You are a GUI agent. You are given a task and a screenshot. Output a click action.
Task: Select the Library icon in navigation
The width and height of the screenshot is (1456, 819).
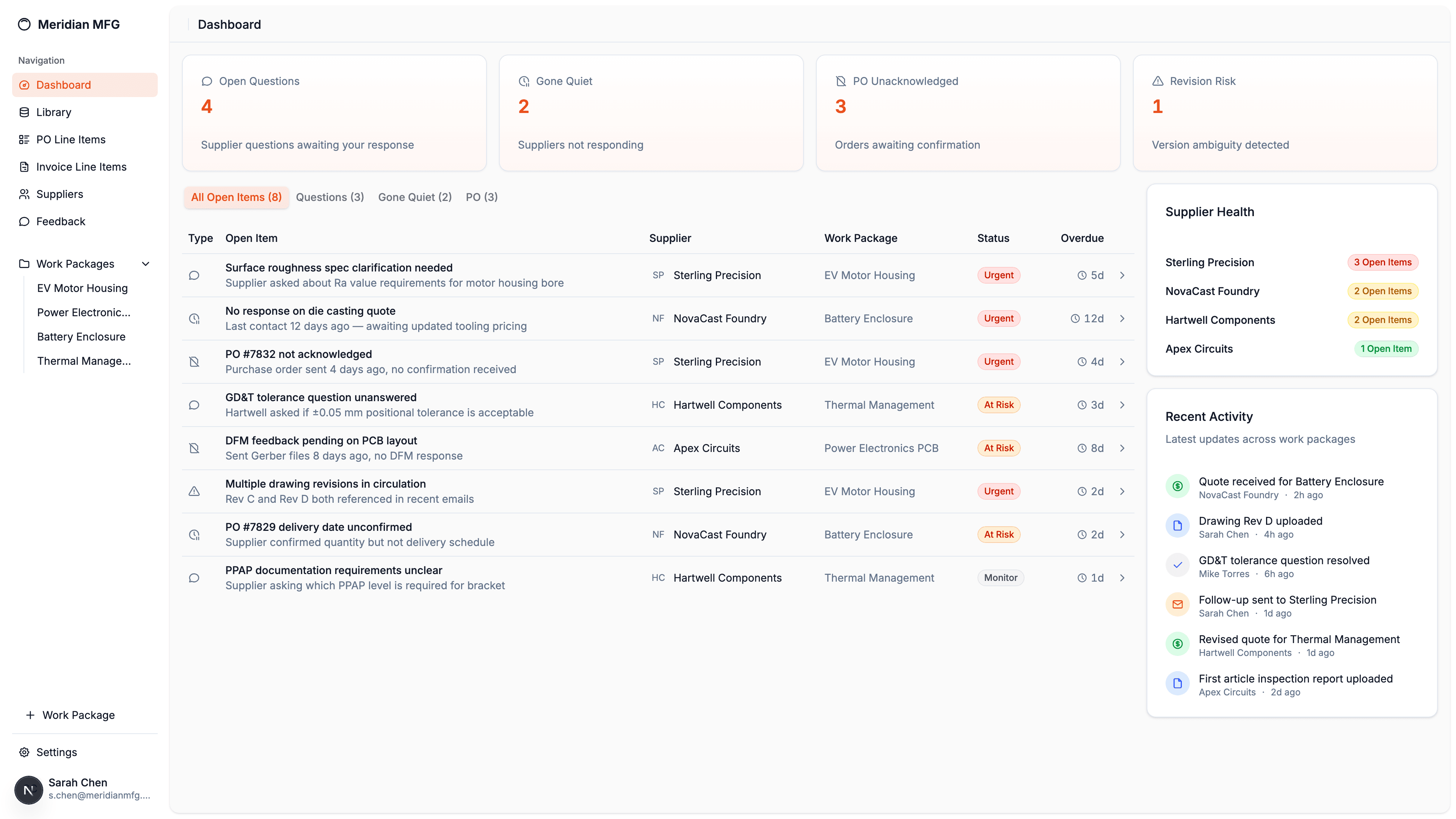(x=24, y=112)
